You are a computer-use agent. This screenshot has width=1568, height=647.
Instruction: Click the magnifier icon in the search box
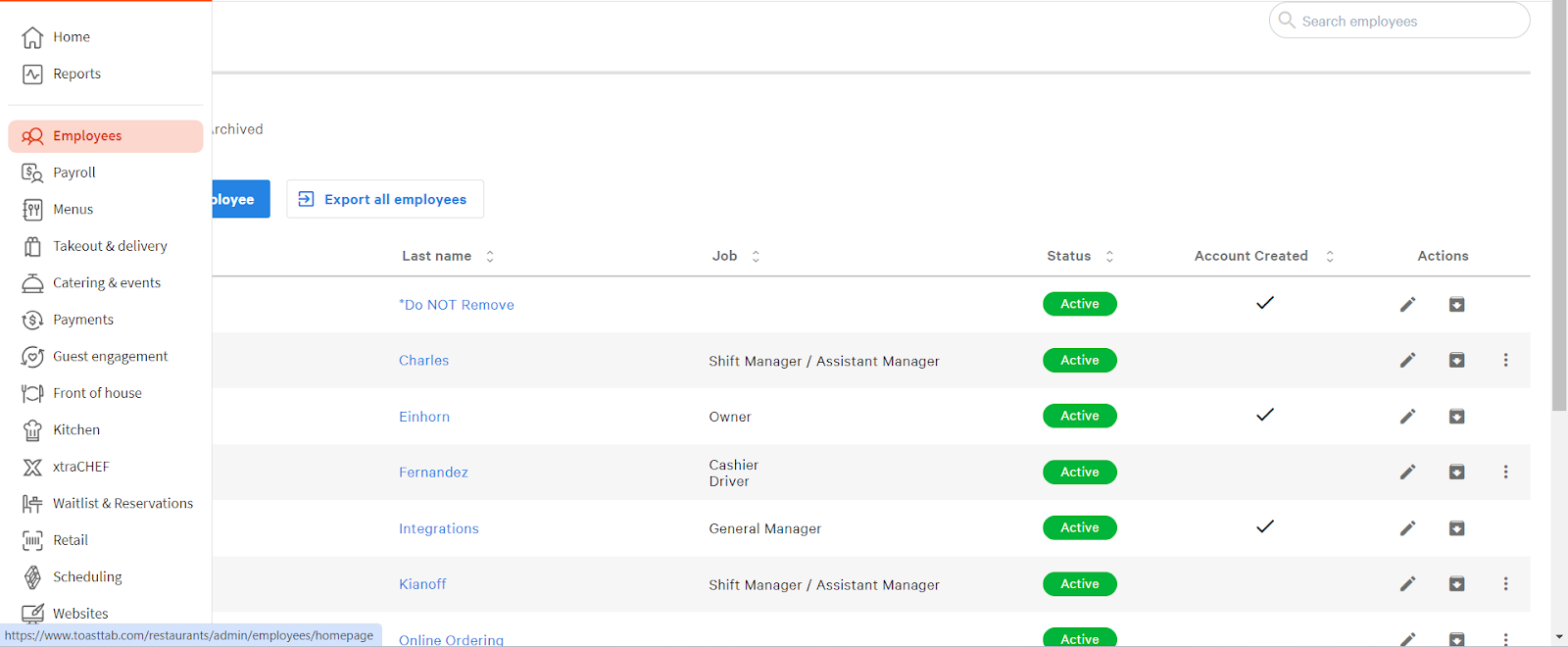coord(1287,21)
